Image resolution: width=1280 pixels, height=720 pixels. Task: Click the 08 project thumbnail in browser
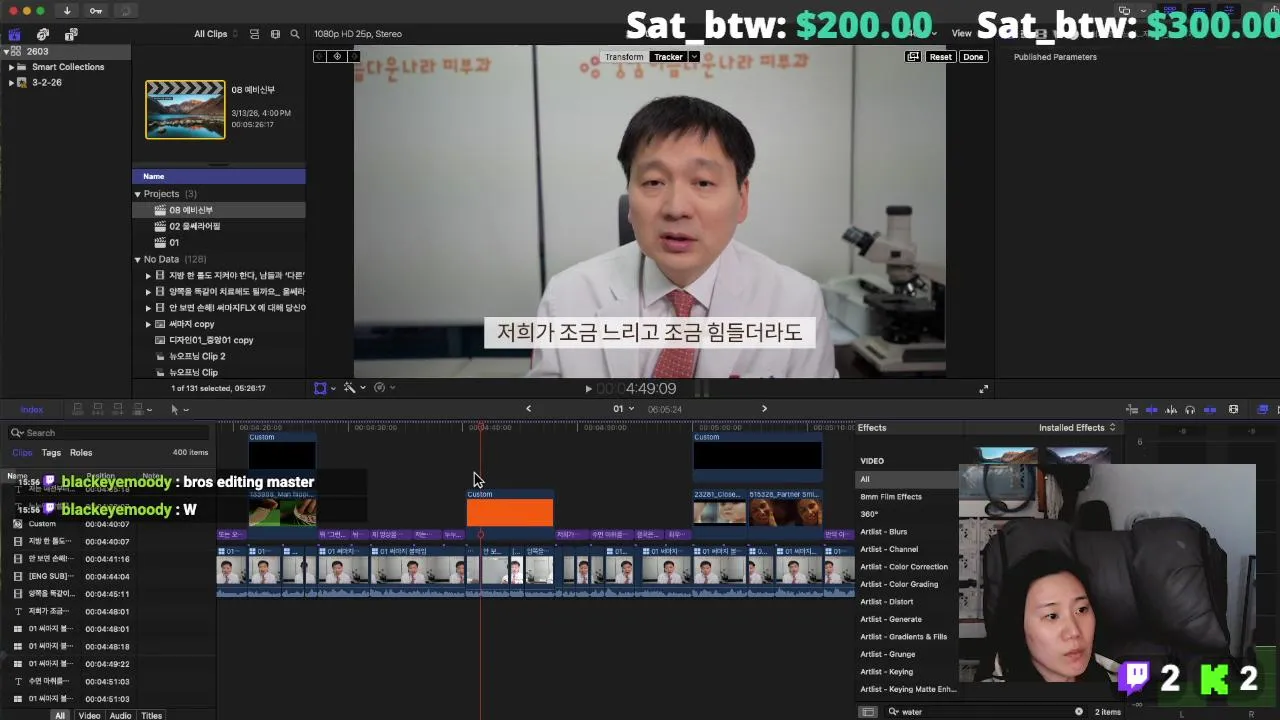(x=185, y=109)
